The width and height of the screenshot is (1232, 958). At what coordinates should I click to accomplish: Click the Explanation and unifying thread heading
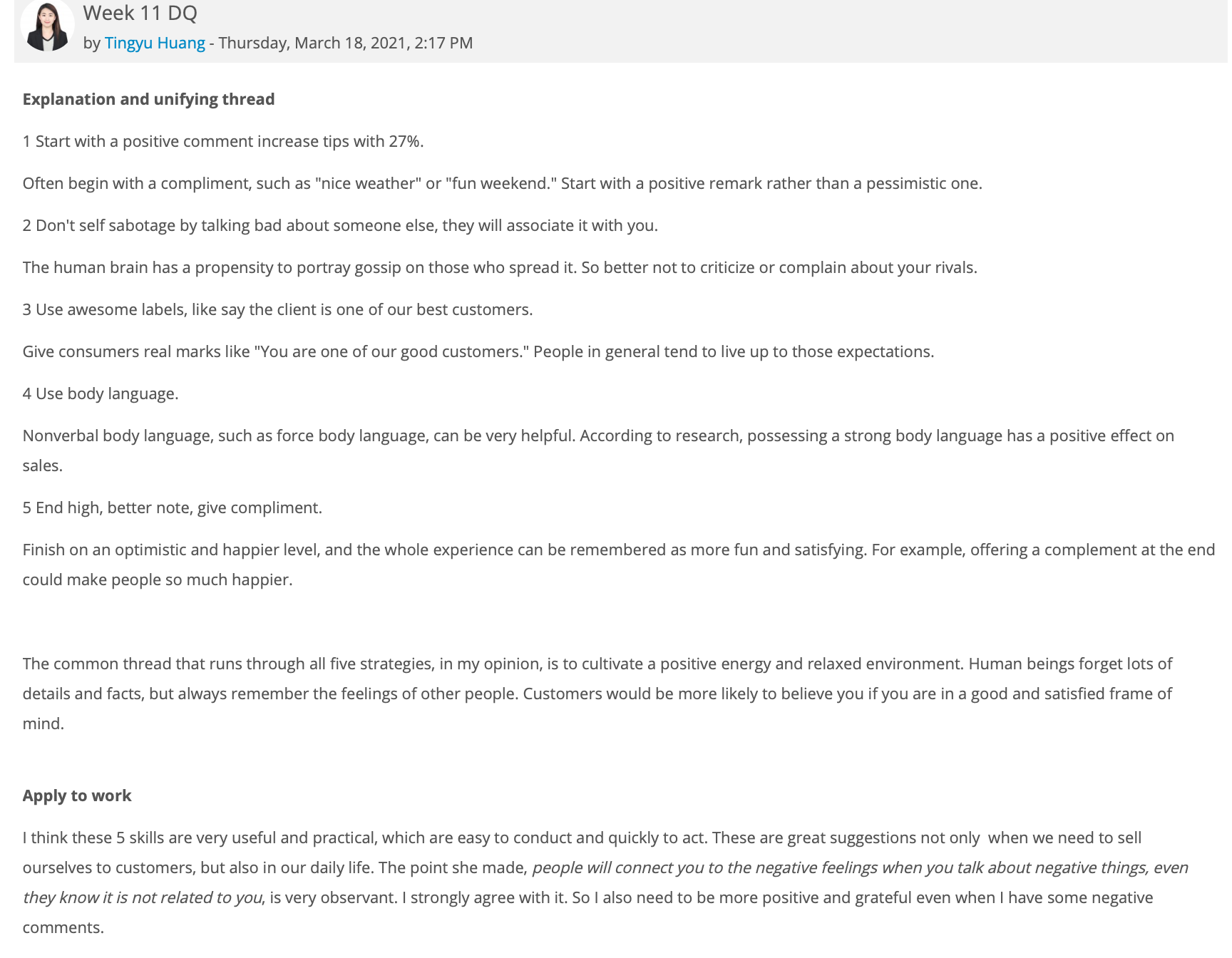148,99
